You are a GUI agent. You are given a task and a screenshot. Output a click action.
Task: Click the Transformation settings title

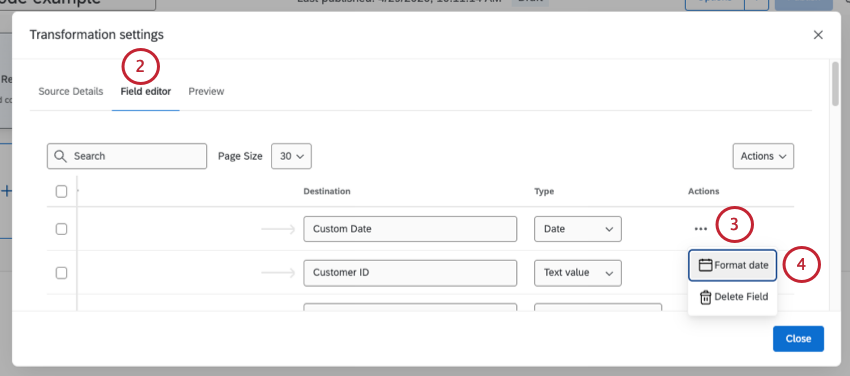click(x=96, y=35)
